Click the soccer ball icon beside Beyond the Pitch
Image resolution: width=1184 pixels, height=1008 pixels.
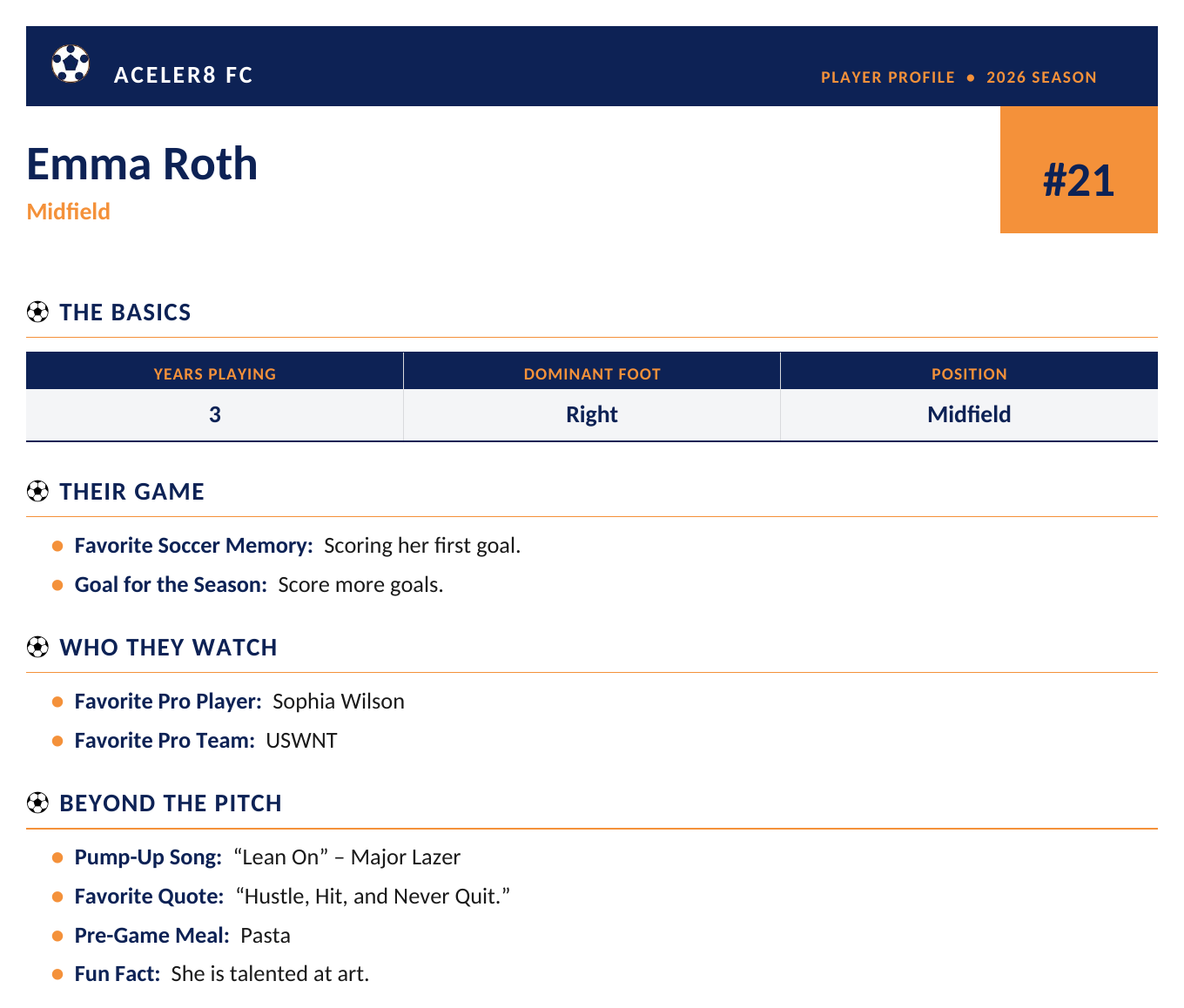coord(37,803)
